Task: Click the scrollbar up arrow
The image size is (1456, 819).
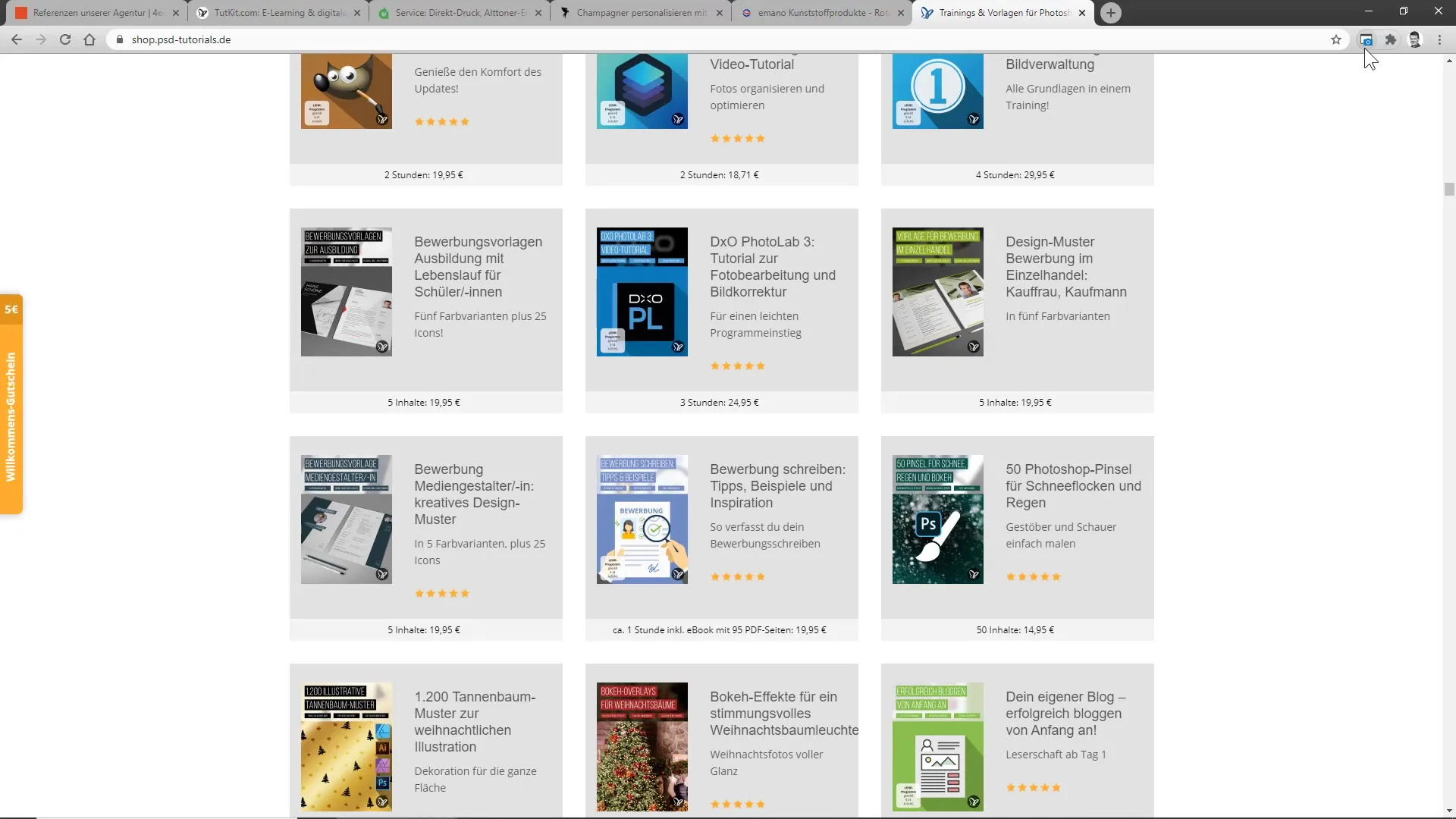Action: [x=1449, y=61]
